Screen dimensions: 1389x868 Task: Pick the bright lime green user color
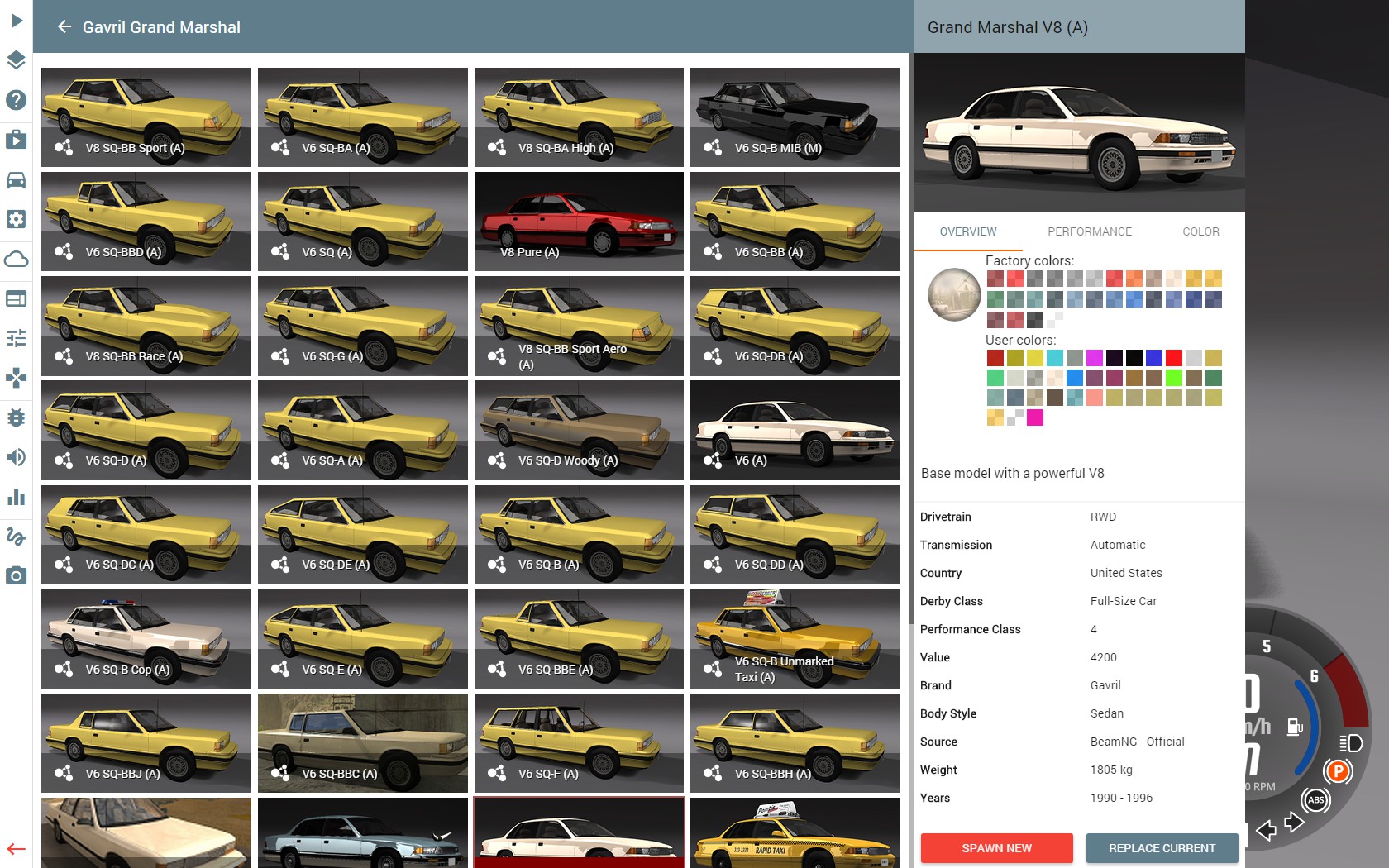1174,378
